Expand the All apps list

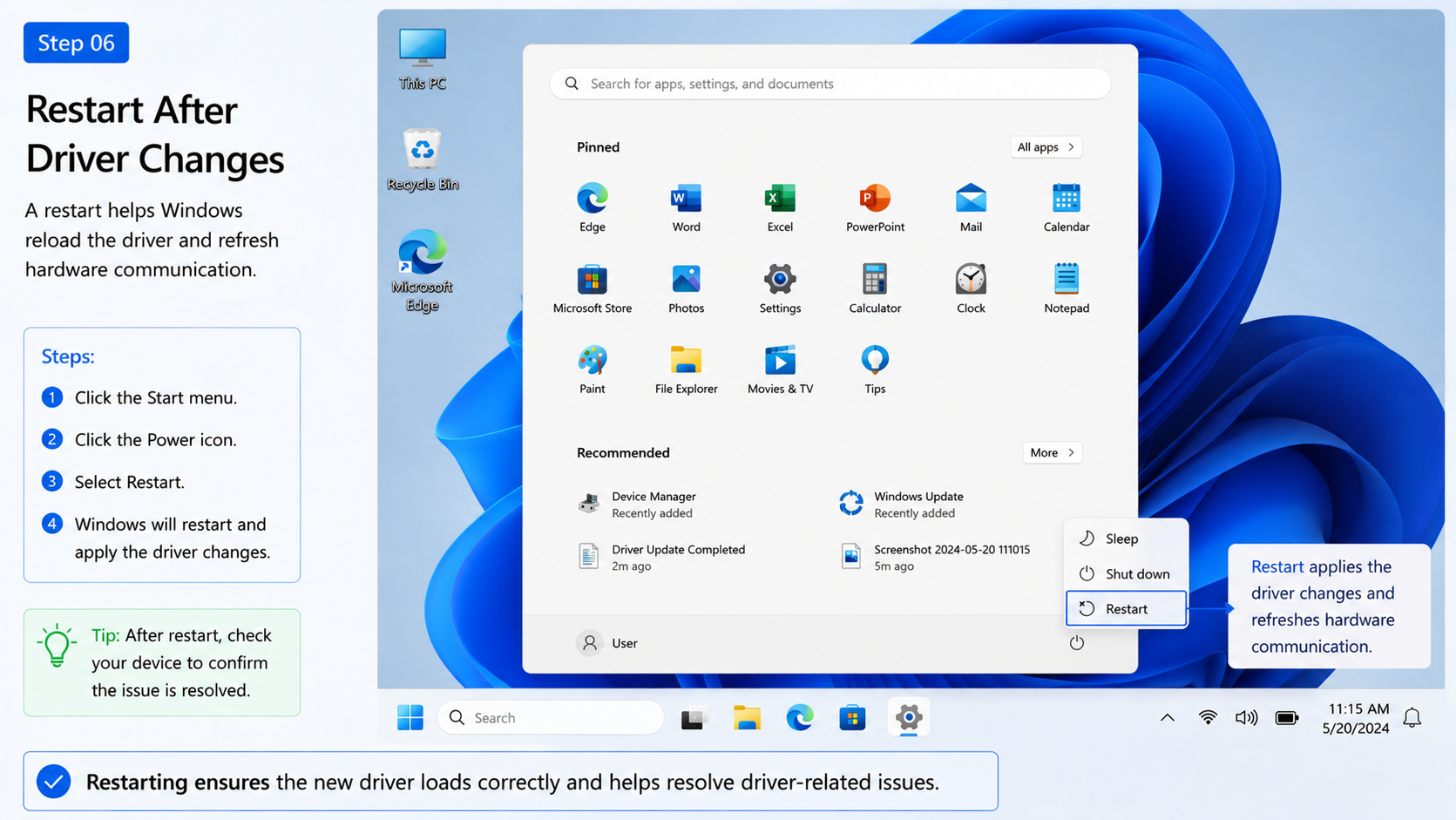coord(1046,147)
